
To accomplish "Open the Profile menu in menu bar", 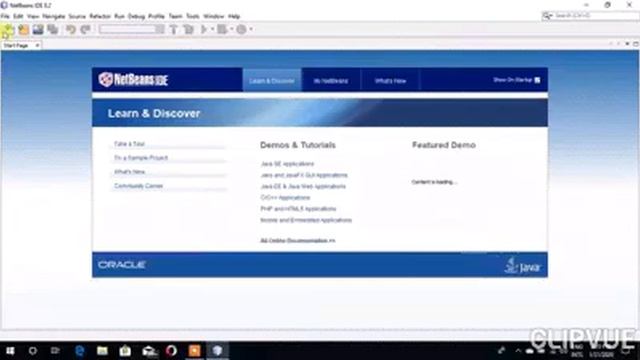I will click(156, 16).
